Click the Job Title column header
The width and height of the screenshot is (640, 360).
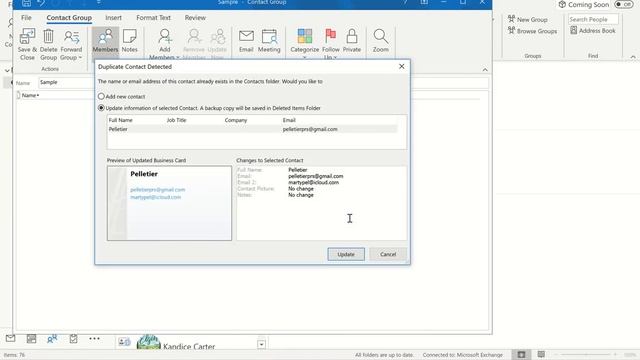click(176, 120)
